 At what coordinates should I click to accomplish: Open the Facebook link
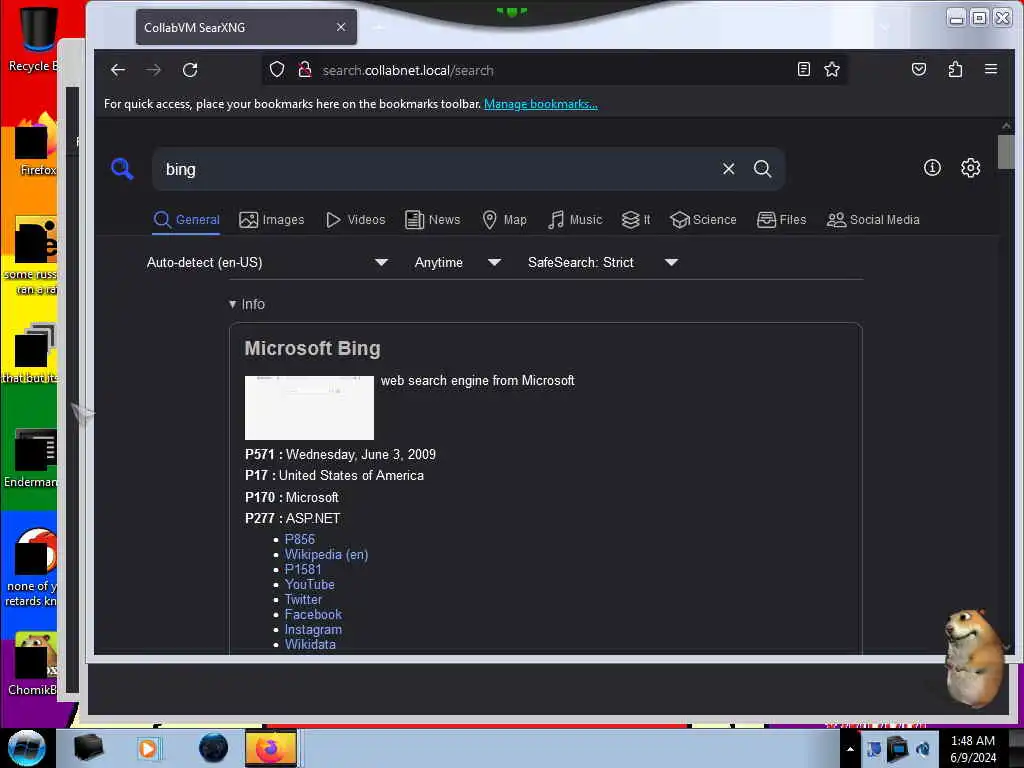point(313,615)
